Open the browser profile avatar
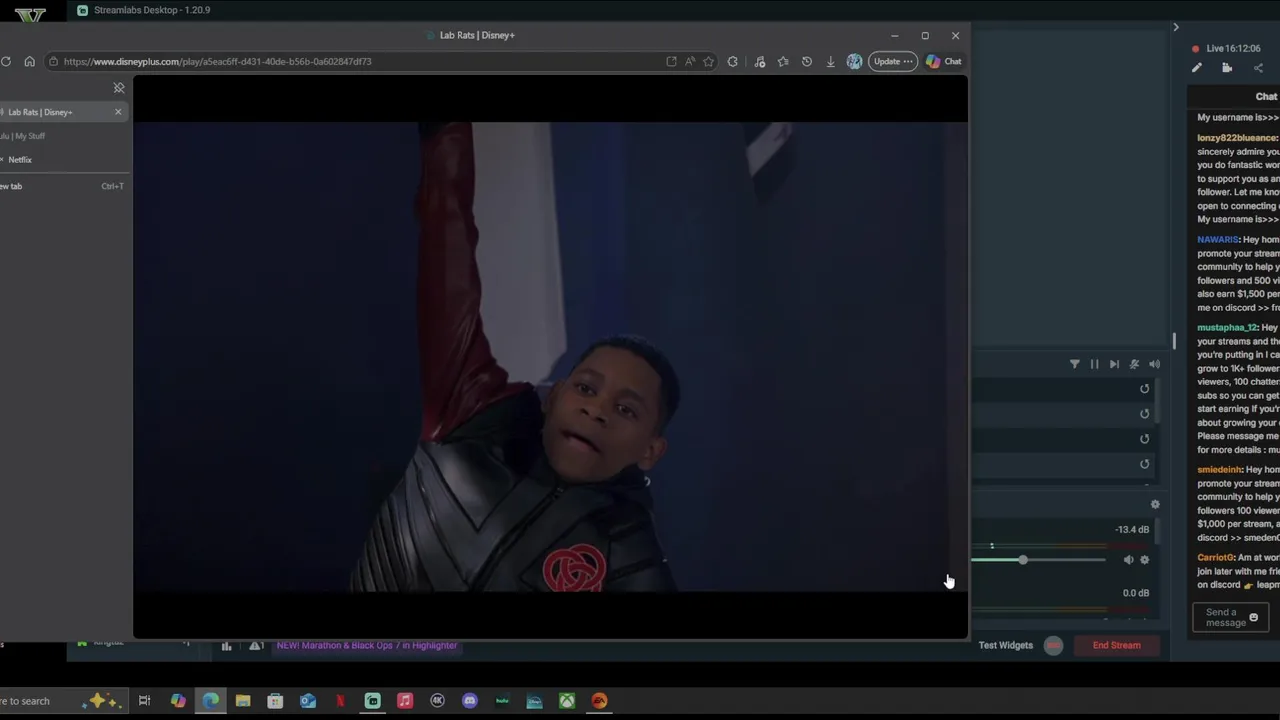Screen dimensions: 1280x720 [854, 61]
